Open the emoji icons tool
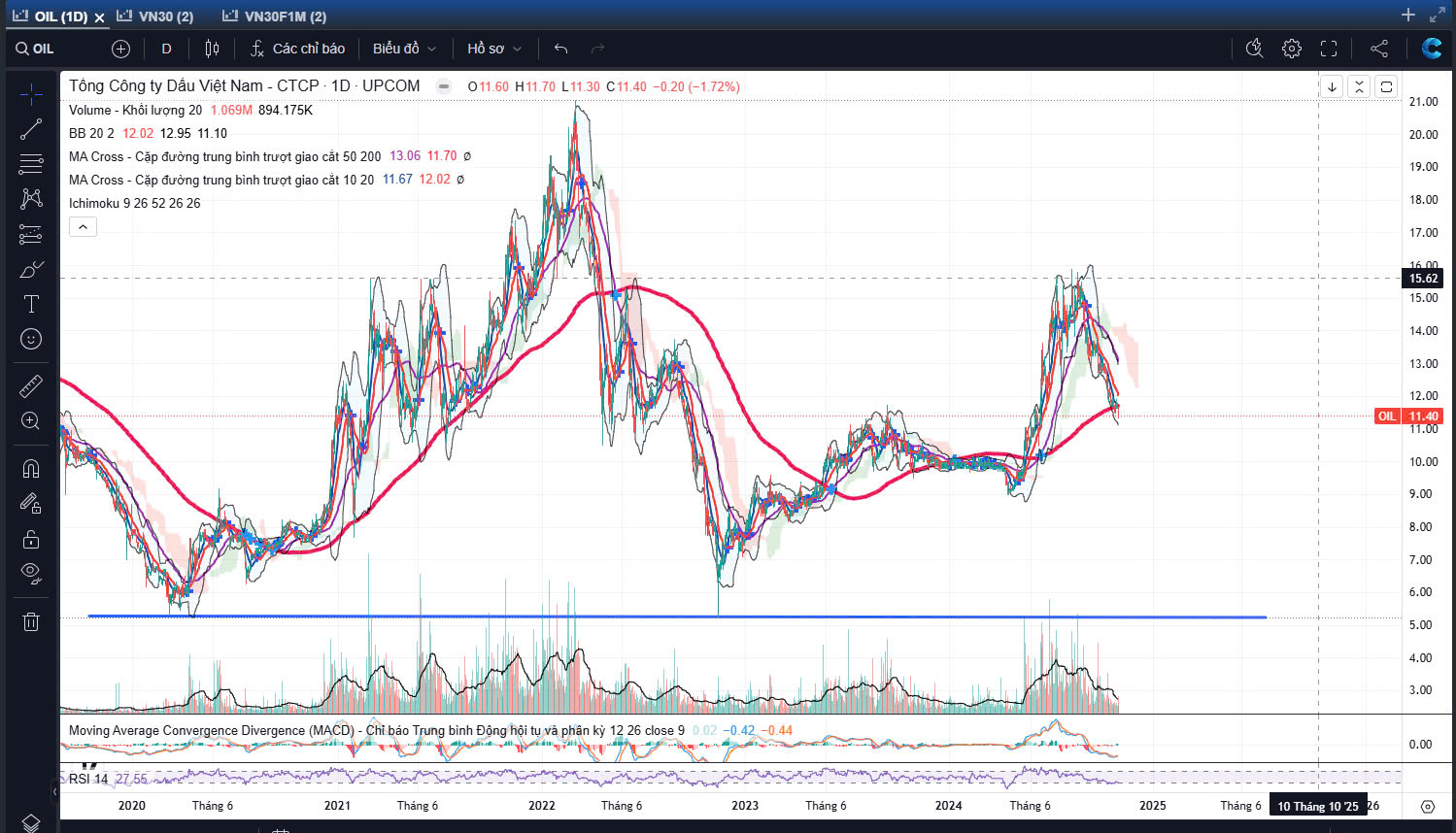Screen dimensions: 1456x833 pos(31,339)
